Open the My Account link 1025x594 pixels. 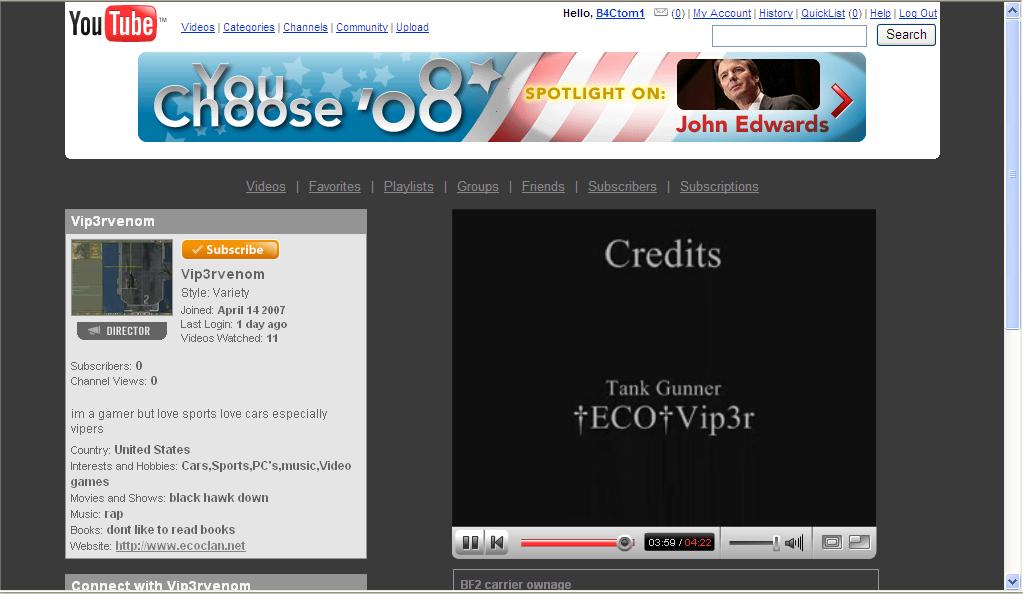pyautogui.click(x=722, y=14)
